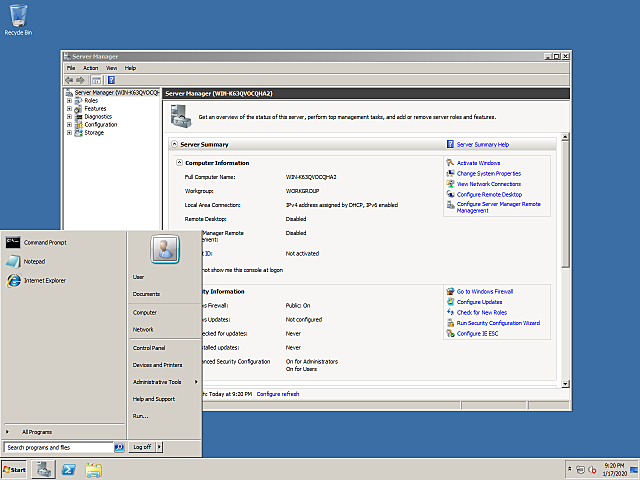Expand the Storage tree node
The width and height of the screenshot is (640, 480).
point(69,133)
